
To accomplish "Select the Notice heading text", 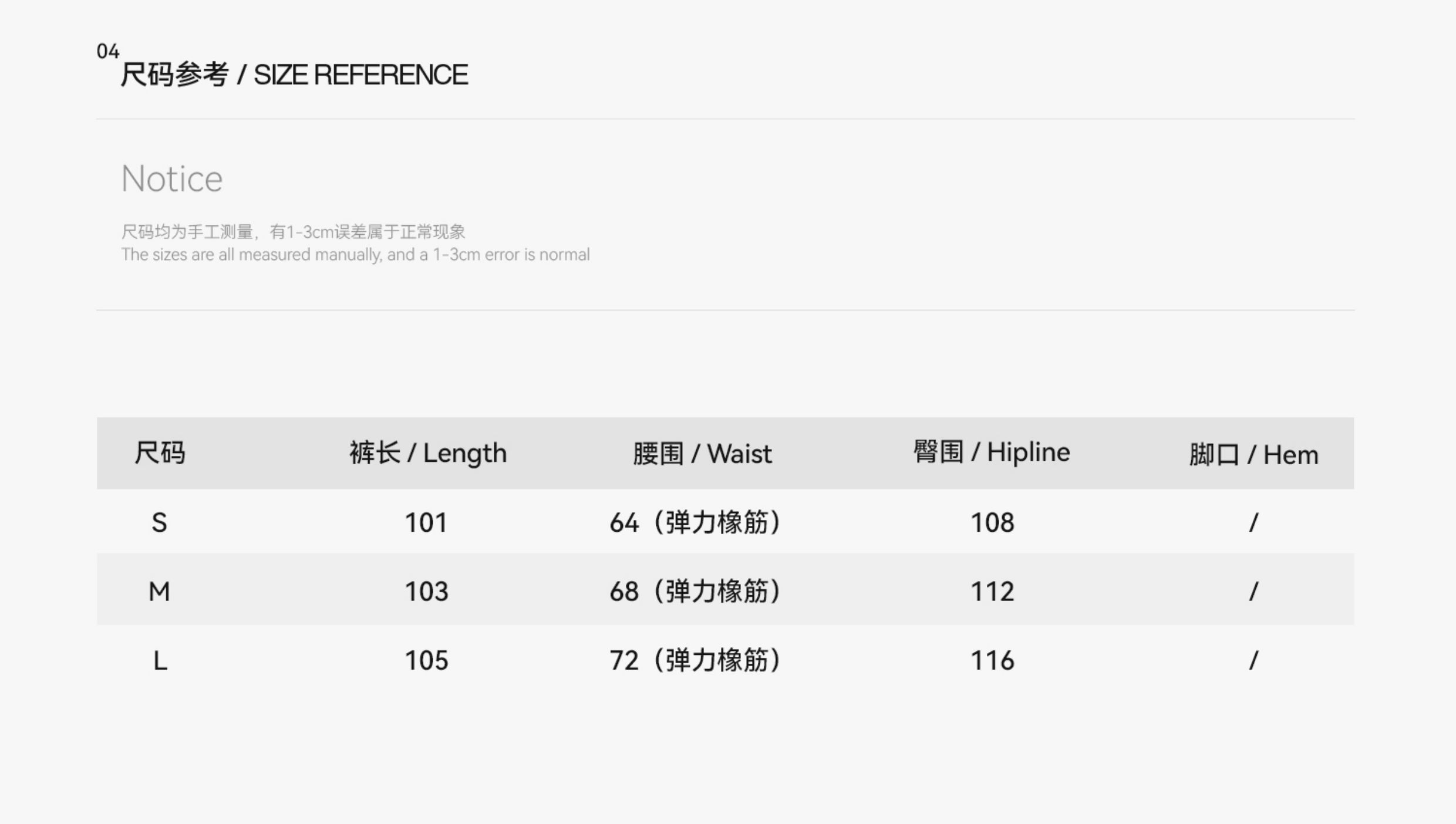I will pos(172,178).
